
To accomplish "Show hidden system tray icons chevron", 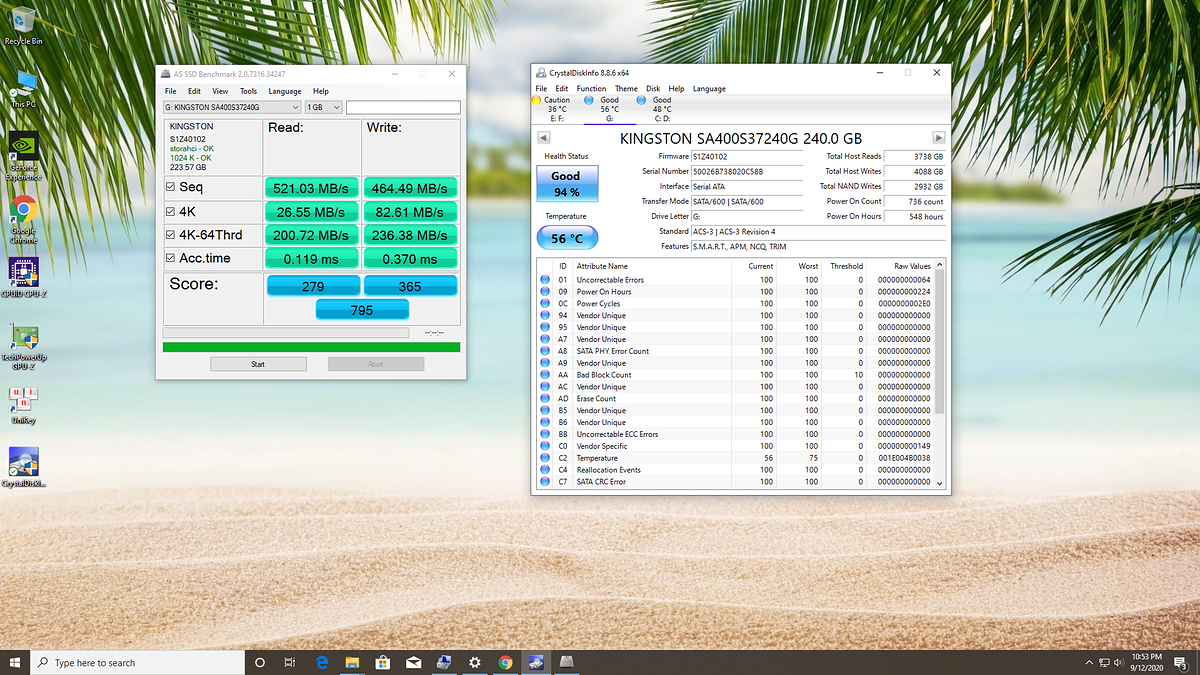I will pyautogui.click(x=1088, y=662).
